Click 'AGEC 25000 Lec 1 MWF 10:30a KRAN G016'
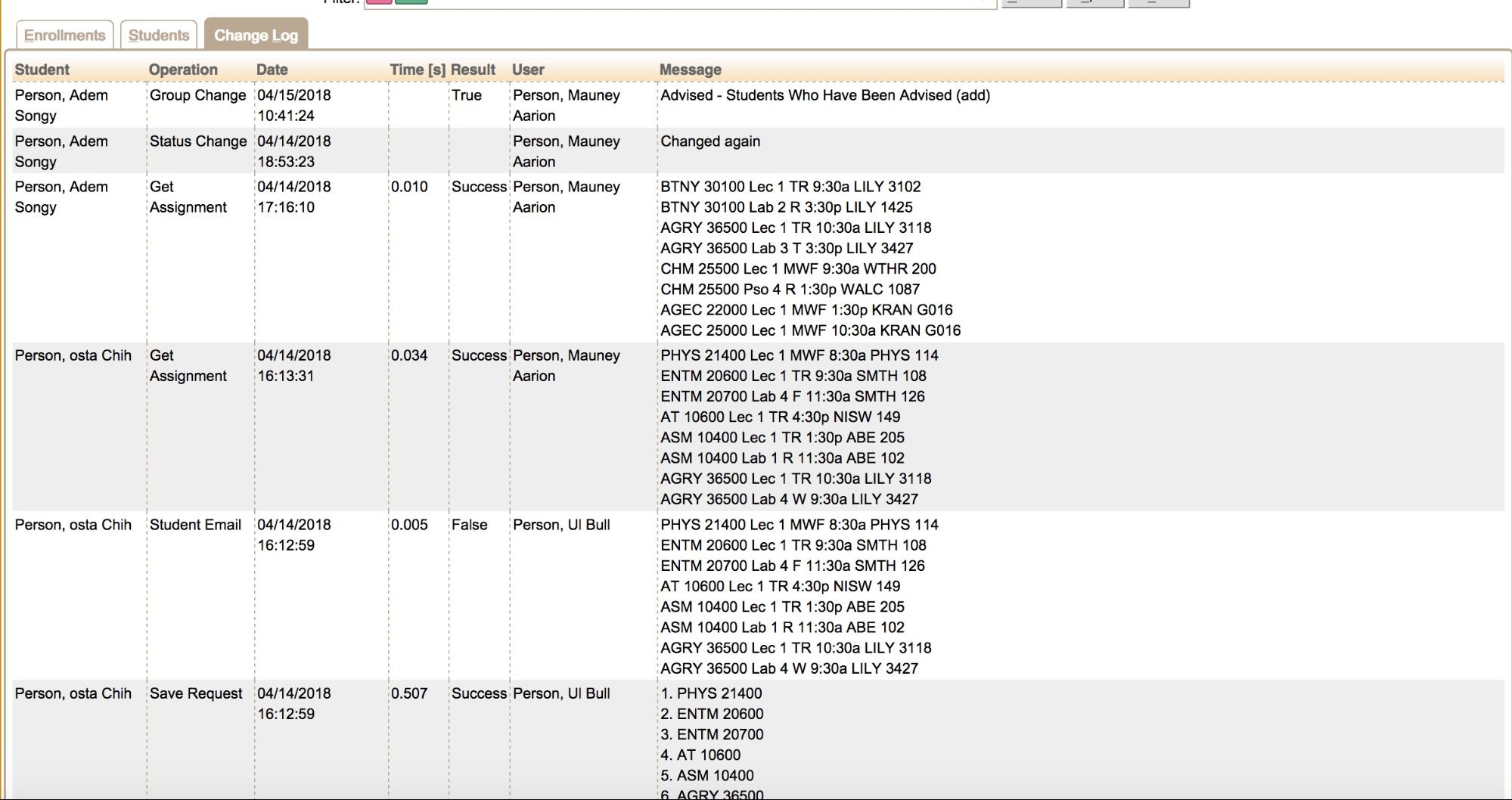The image size is (1512, 800). tap(810, 330)
